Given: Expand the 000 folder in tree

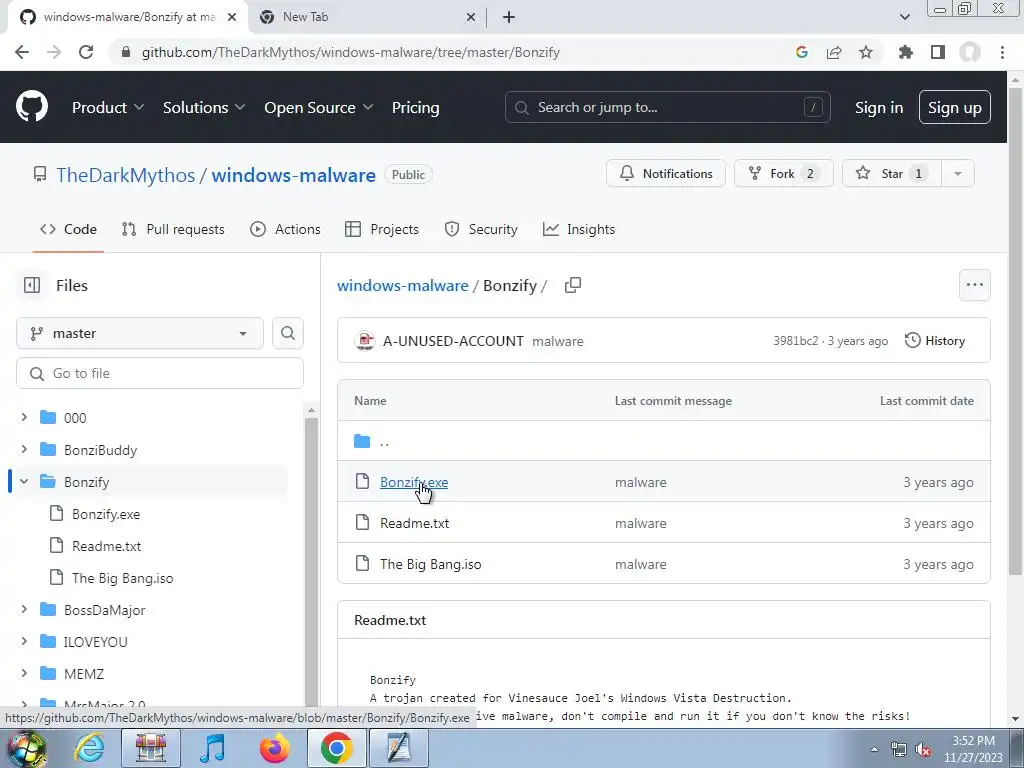Looking at the screenshot, I should (x=24, y=417).
